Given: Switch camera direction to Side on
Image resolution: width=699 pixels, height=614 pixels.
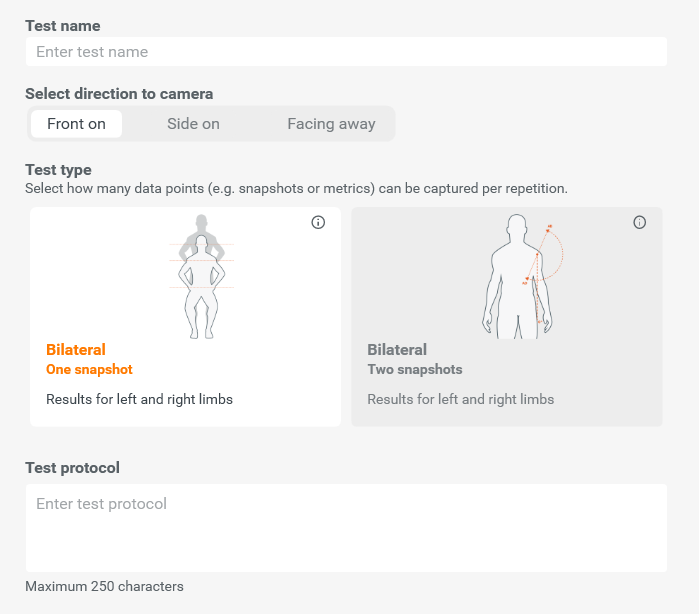Looking at the screenshot, I should 193,124.
